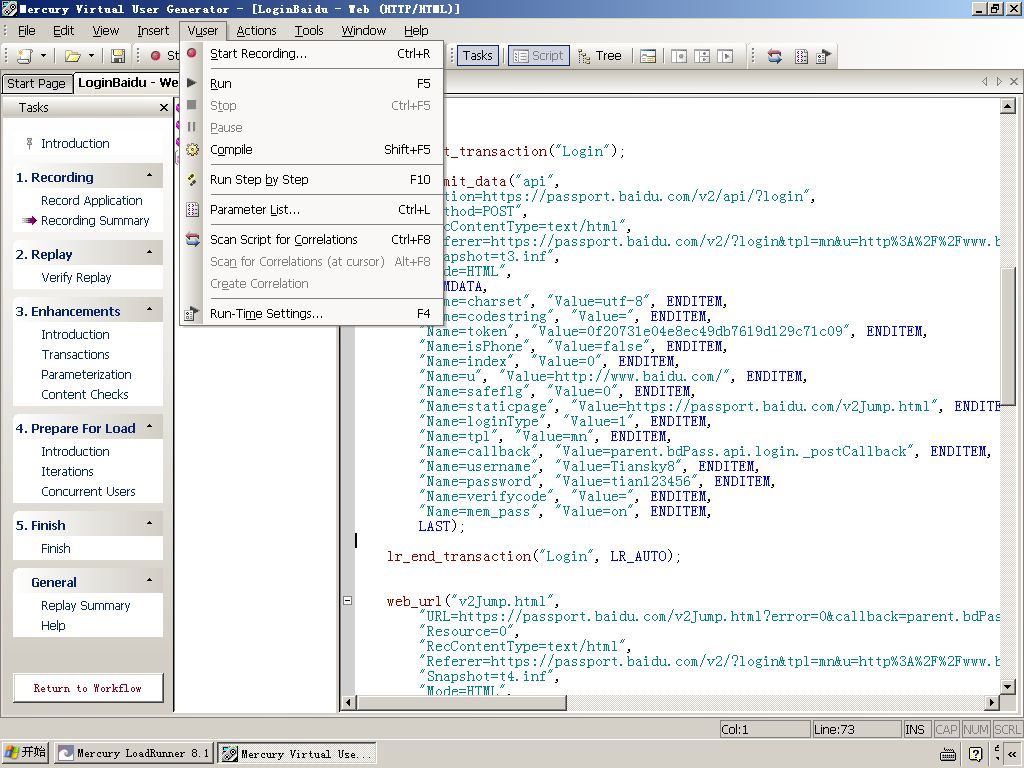Click the Run Step by Step icon
Screen dimensions: 1024x768
pyautogui.click(x=192, y=180)
